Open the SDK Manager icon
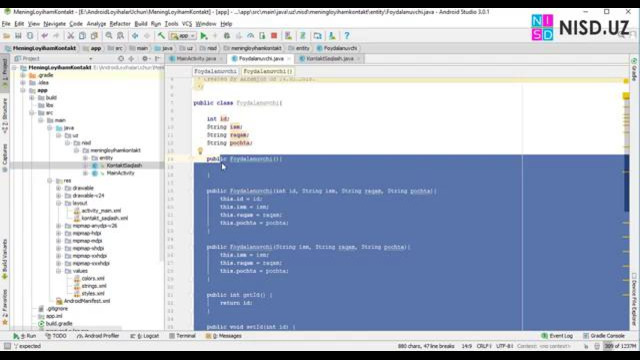Image resolution: width=640 pixels, height=360 pixels. pos(332,36)
